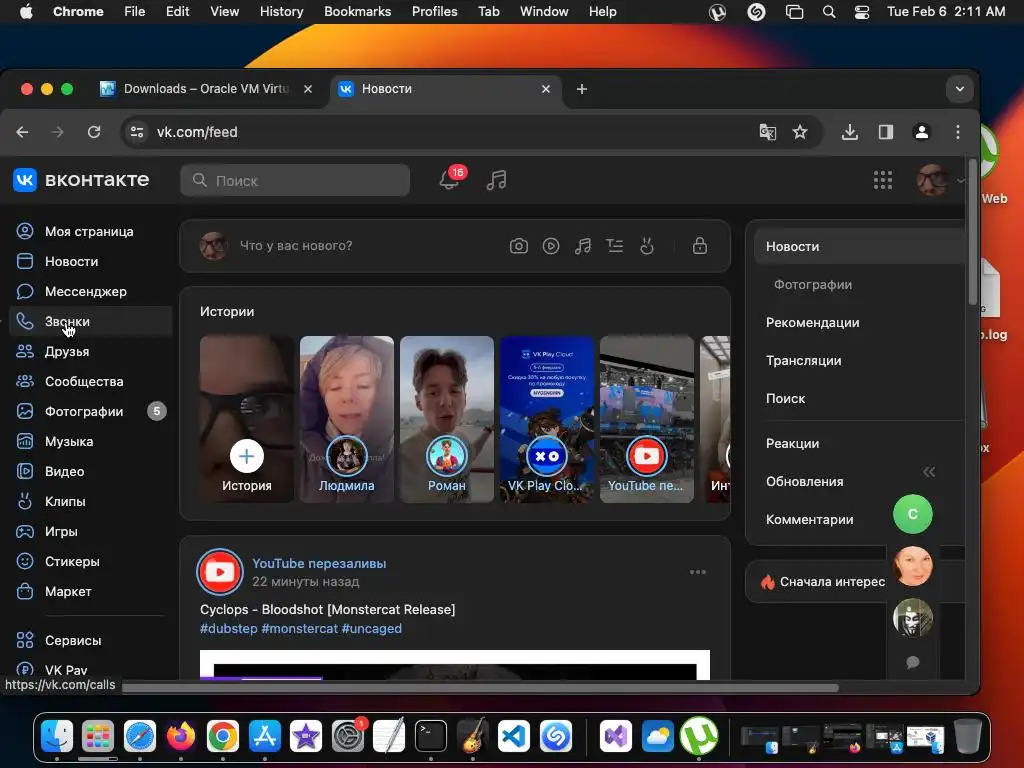Viewport: 1024px width, 768px height.
Task: Click the Маркет bag icon in the sidebar
Action: 25,592
